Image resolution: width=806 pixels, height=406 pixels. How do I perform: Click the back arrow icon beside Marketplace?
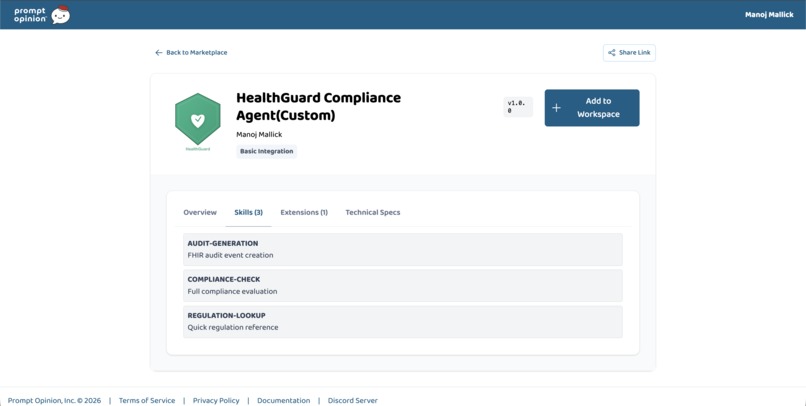(x=159, y=52)
